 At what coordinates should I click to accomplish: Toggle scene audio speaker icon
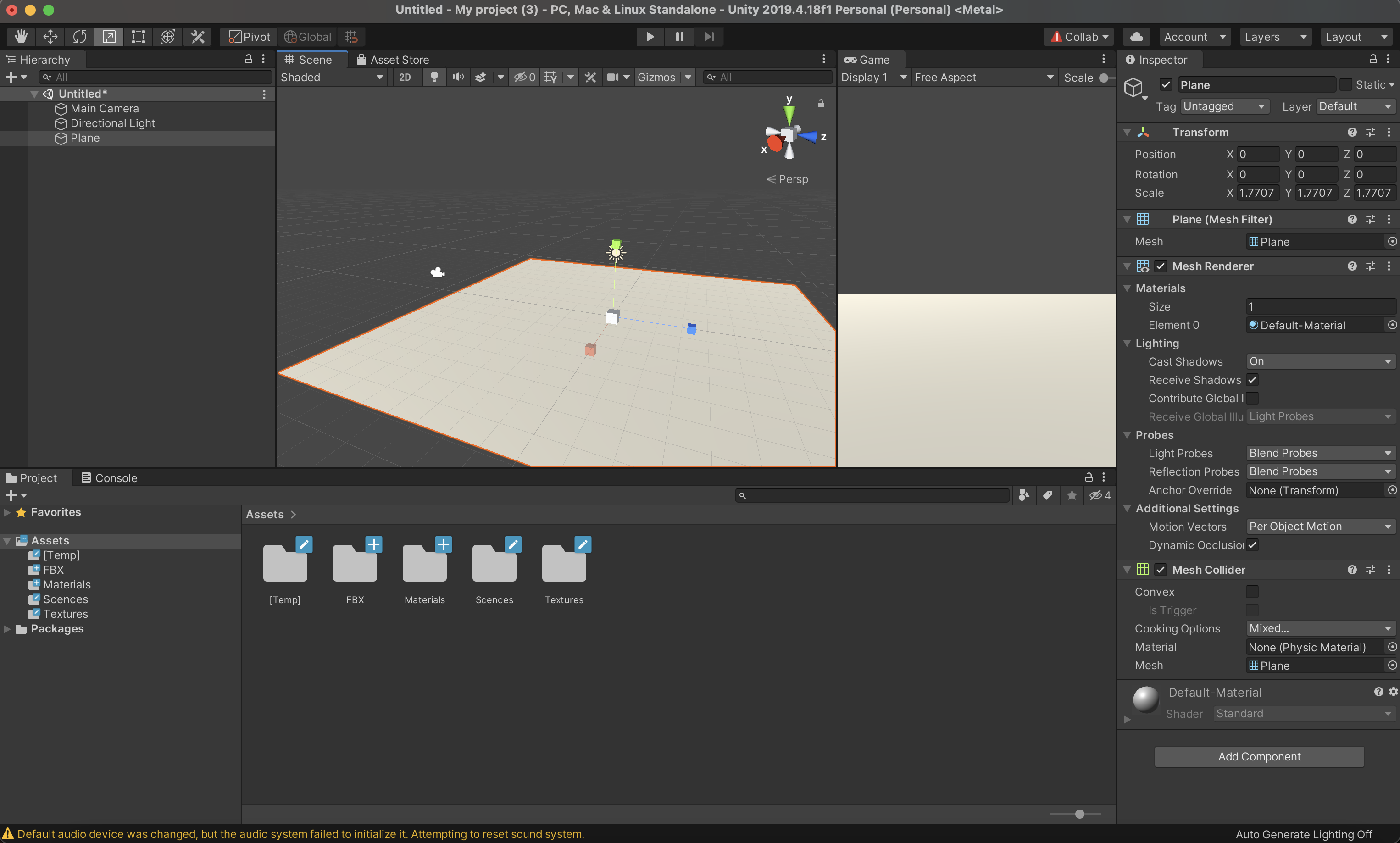tap(458, 77)
